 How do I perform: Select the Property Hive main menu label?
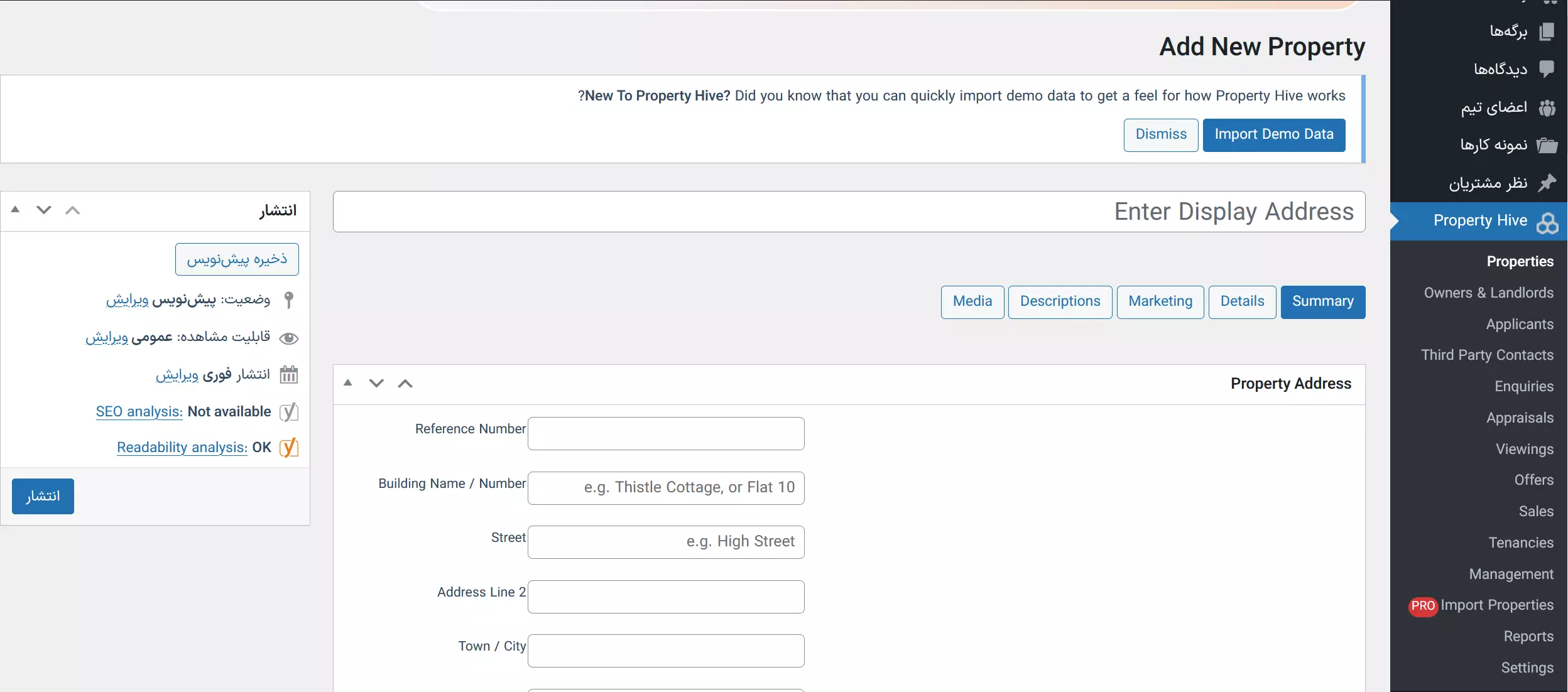[x=1480, y=221]
